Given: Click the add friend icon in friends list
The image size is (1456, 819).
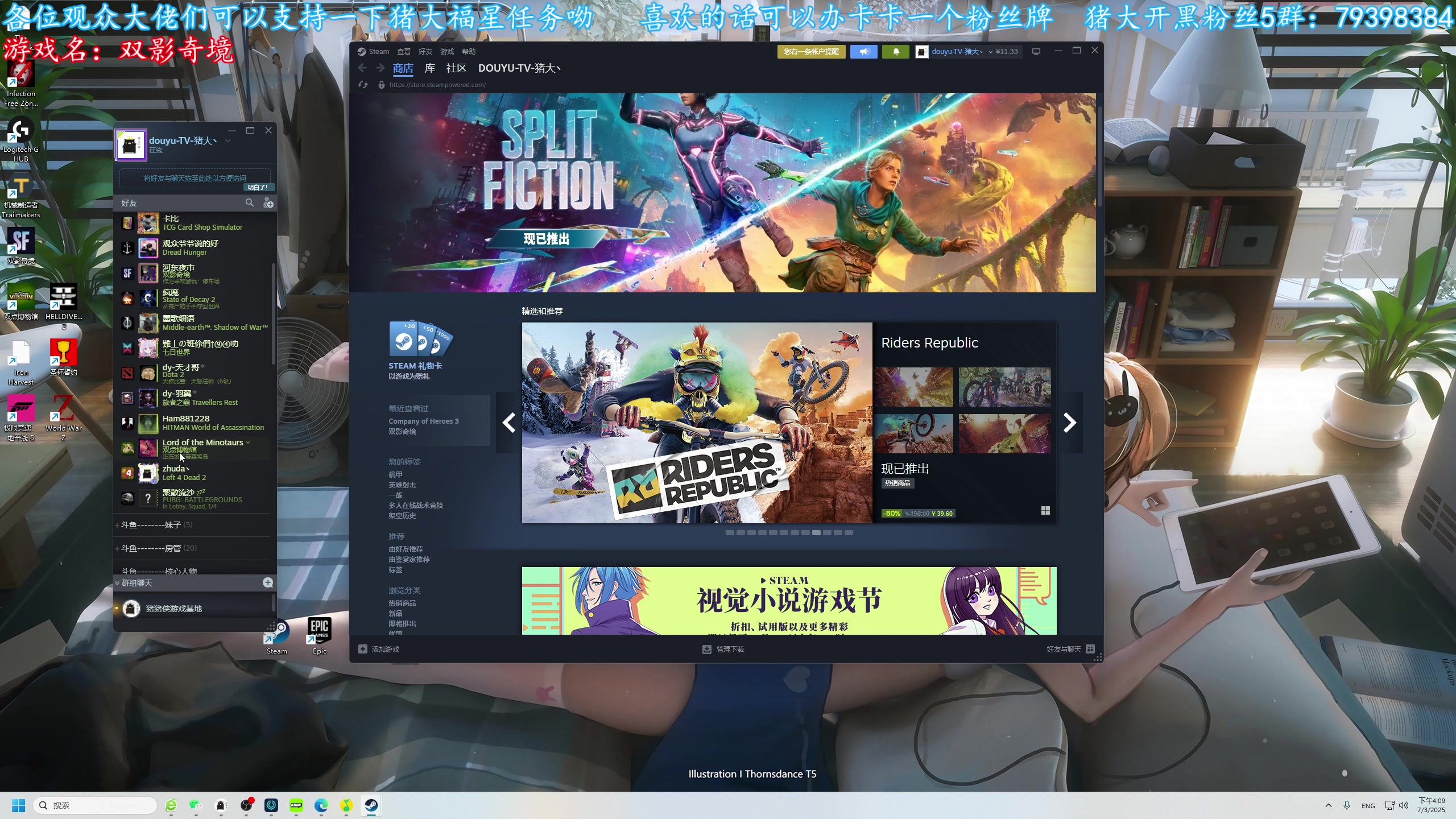Looking at the screenshot, I should click(268, 202).
